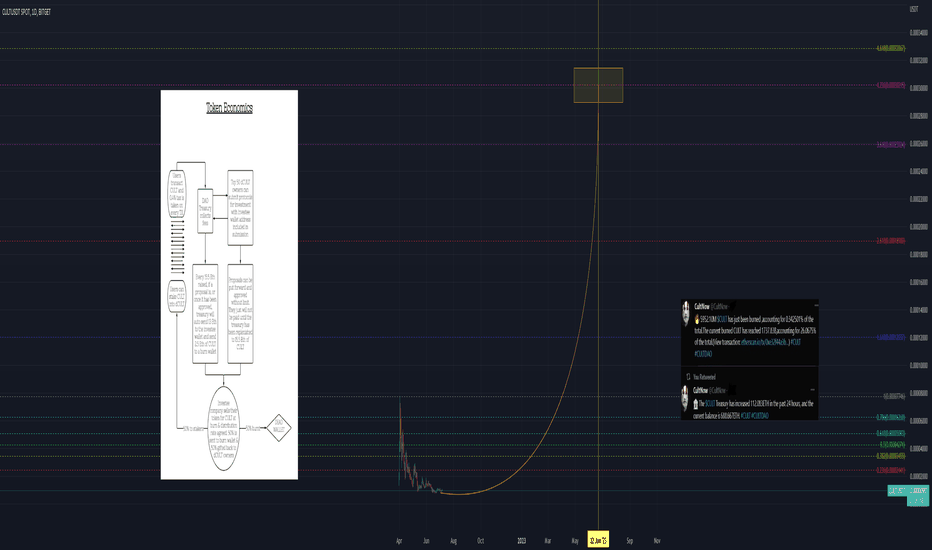Click the pink Fibonacci level label near top

coord(890,85)
